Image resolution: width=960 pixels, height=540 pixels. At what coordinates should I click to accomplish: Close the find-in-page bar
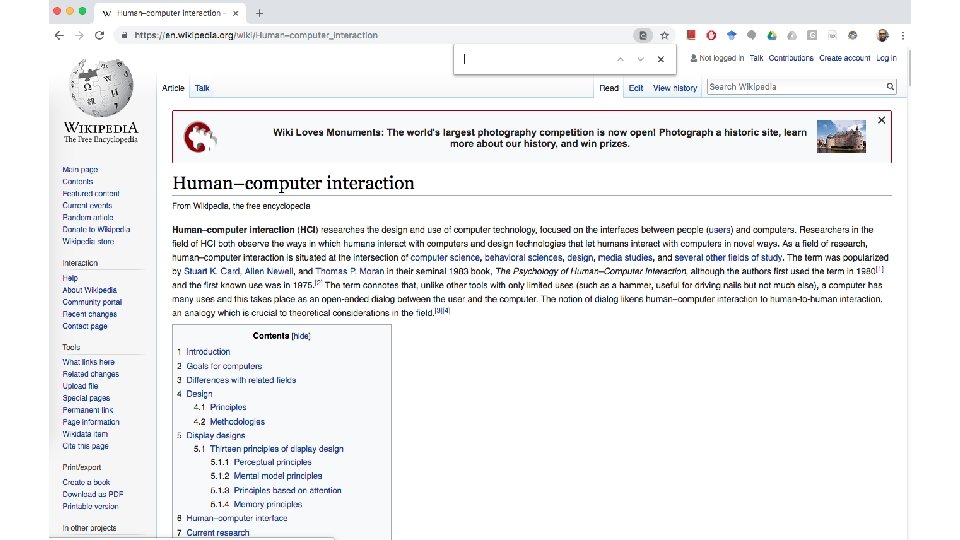(661, 59)
